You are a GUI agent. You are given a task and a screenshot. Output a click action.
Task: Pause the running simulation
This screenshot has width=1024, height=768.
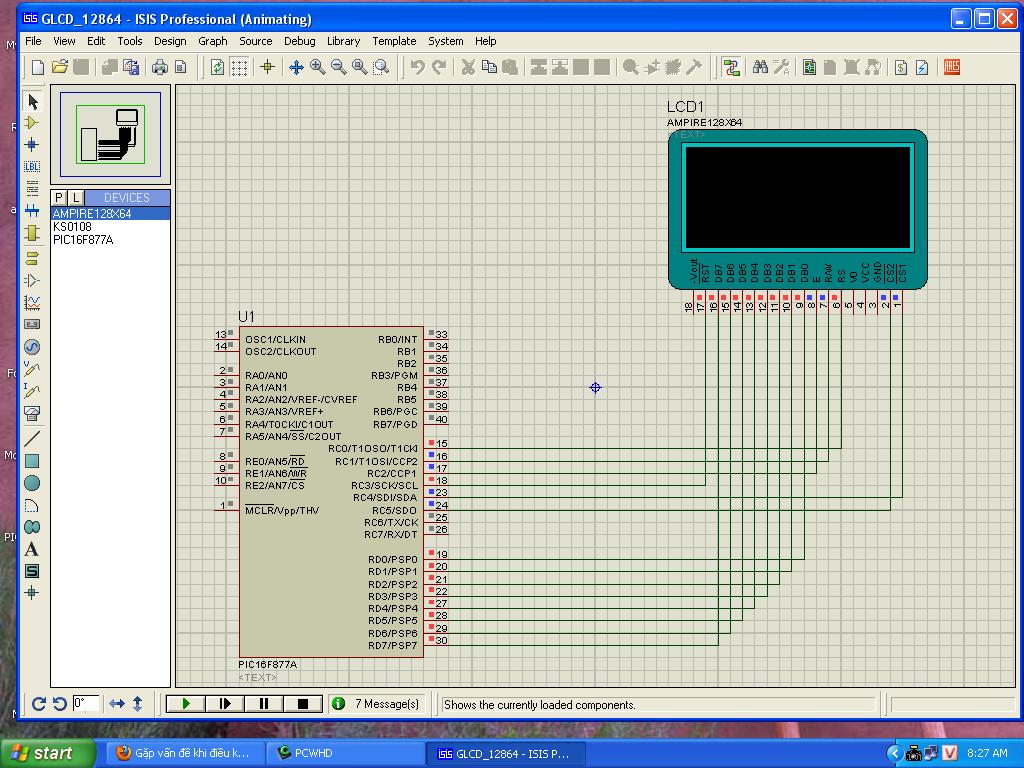coord(264,704)
